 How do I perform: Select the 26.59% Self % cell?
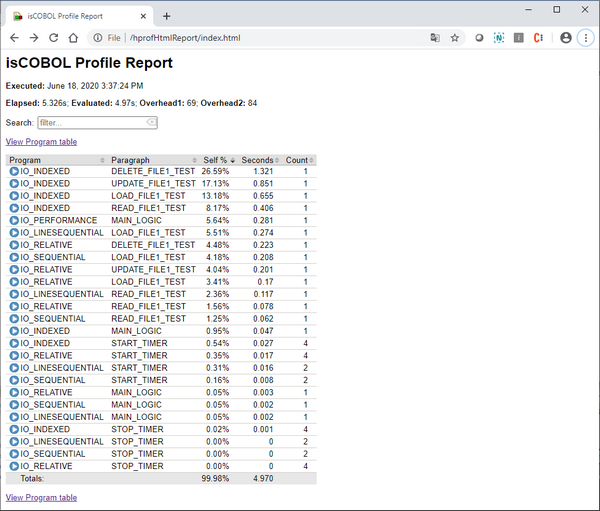pyautogui.click(x=215, y=171)
